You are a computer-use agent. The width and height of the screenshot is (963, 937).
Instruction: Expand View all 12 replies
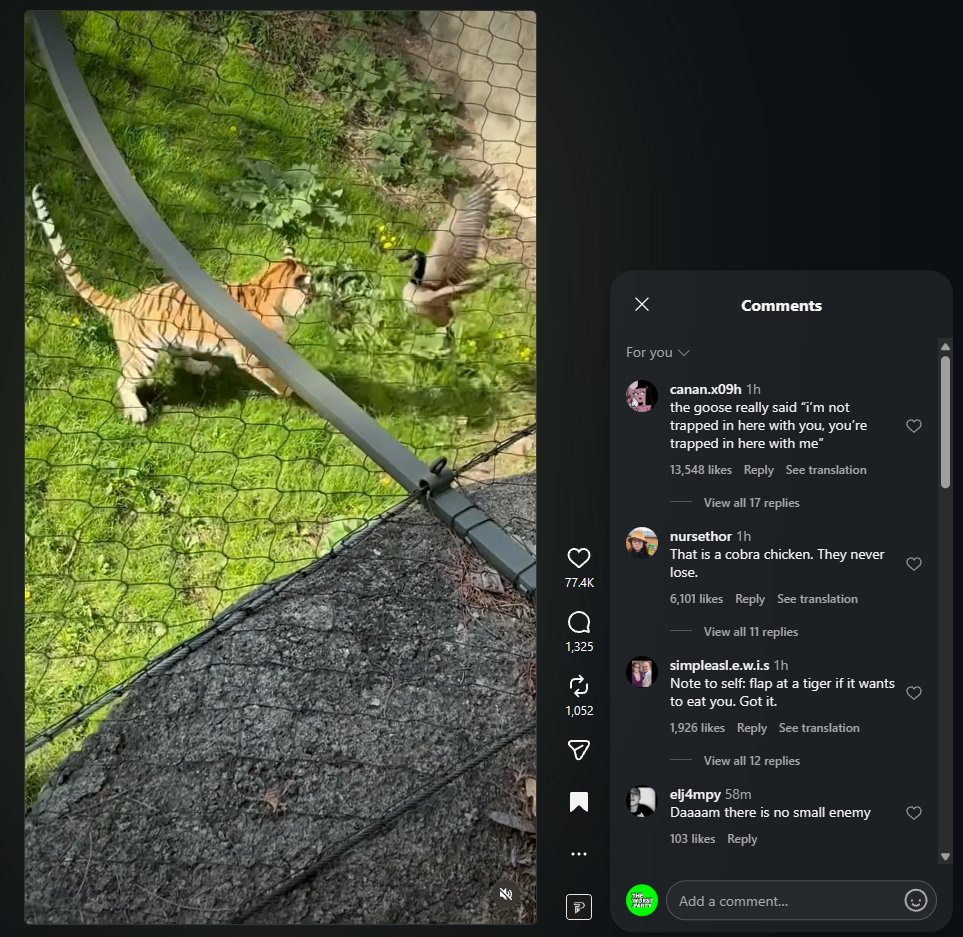(752, 761)
